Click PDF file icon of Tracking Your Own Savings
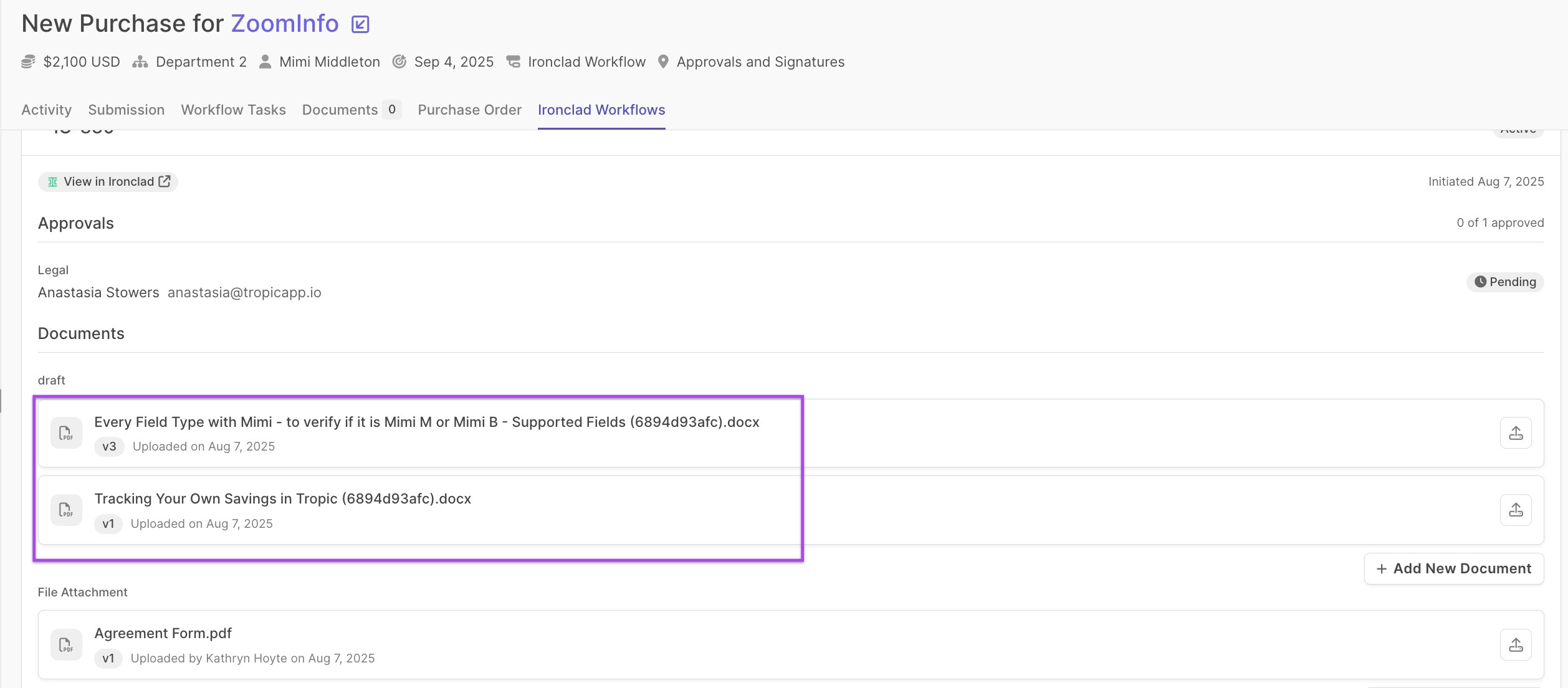Screen dimensions: 1568x688 point(66,510)
